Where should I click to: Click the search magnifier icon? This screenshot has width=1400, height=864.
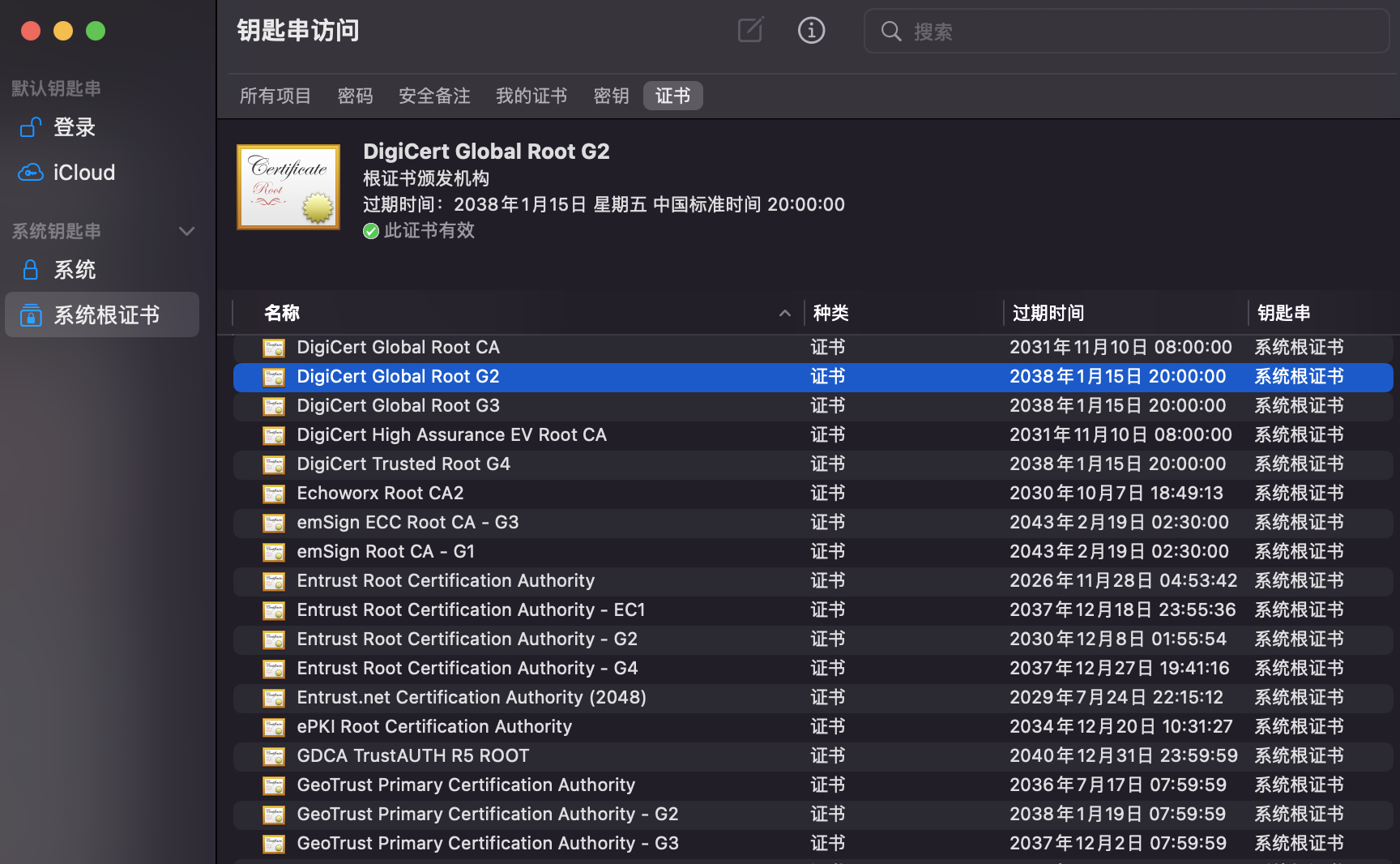tap(891, 32)
